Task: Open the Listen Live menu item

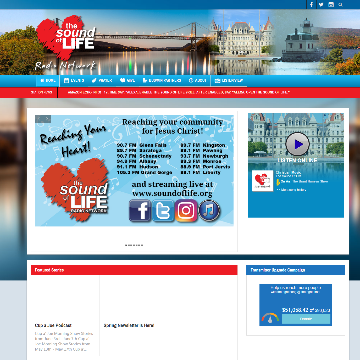Action: point(229,81)
